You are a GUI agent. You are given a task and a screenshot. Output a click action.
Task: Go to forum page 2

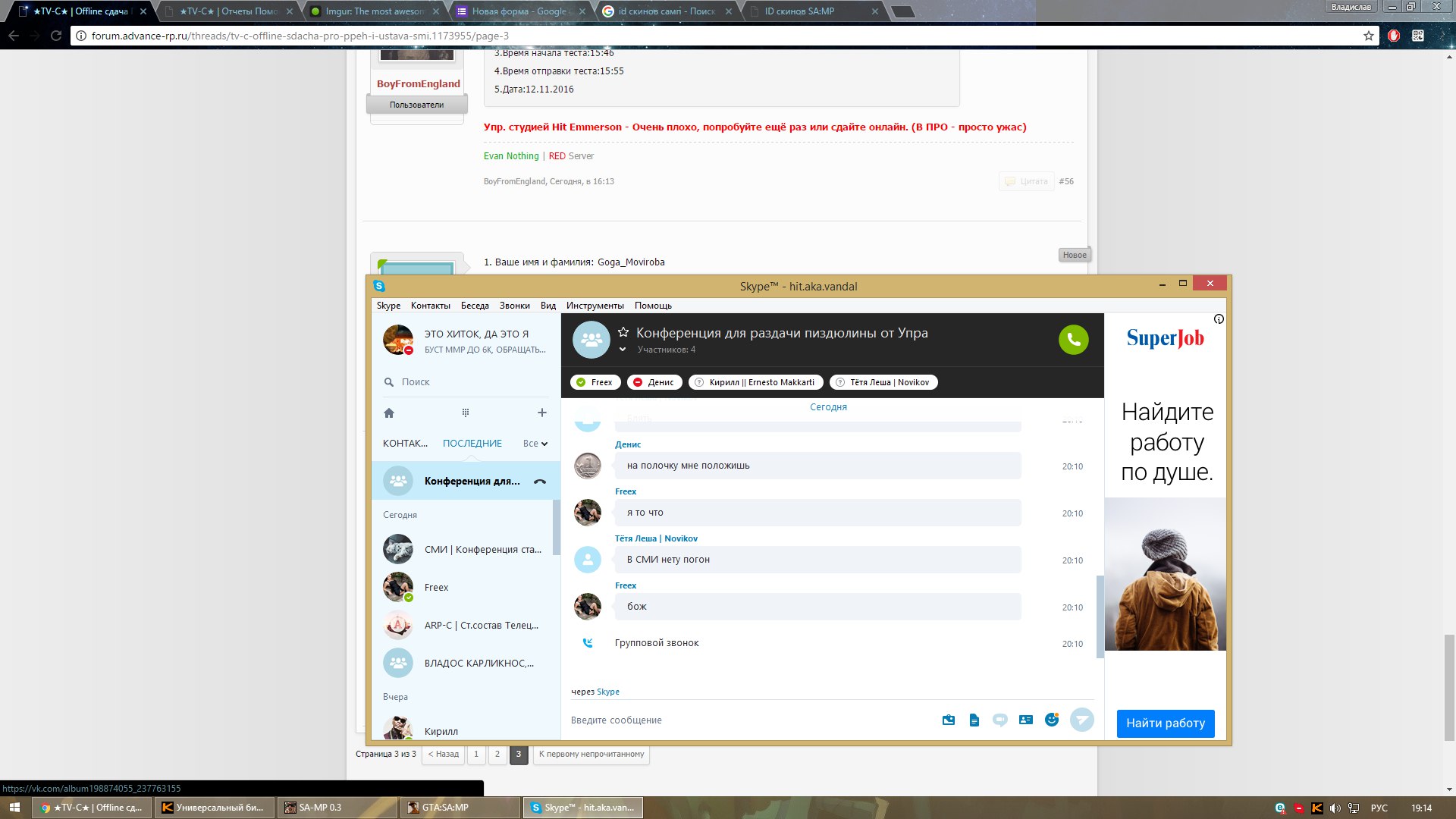(x=497, y=754)
